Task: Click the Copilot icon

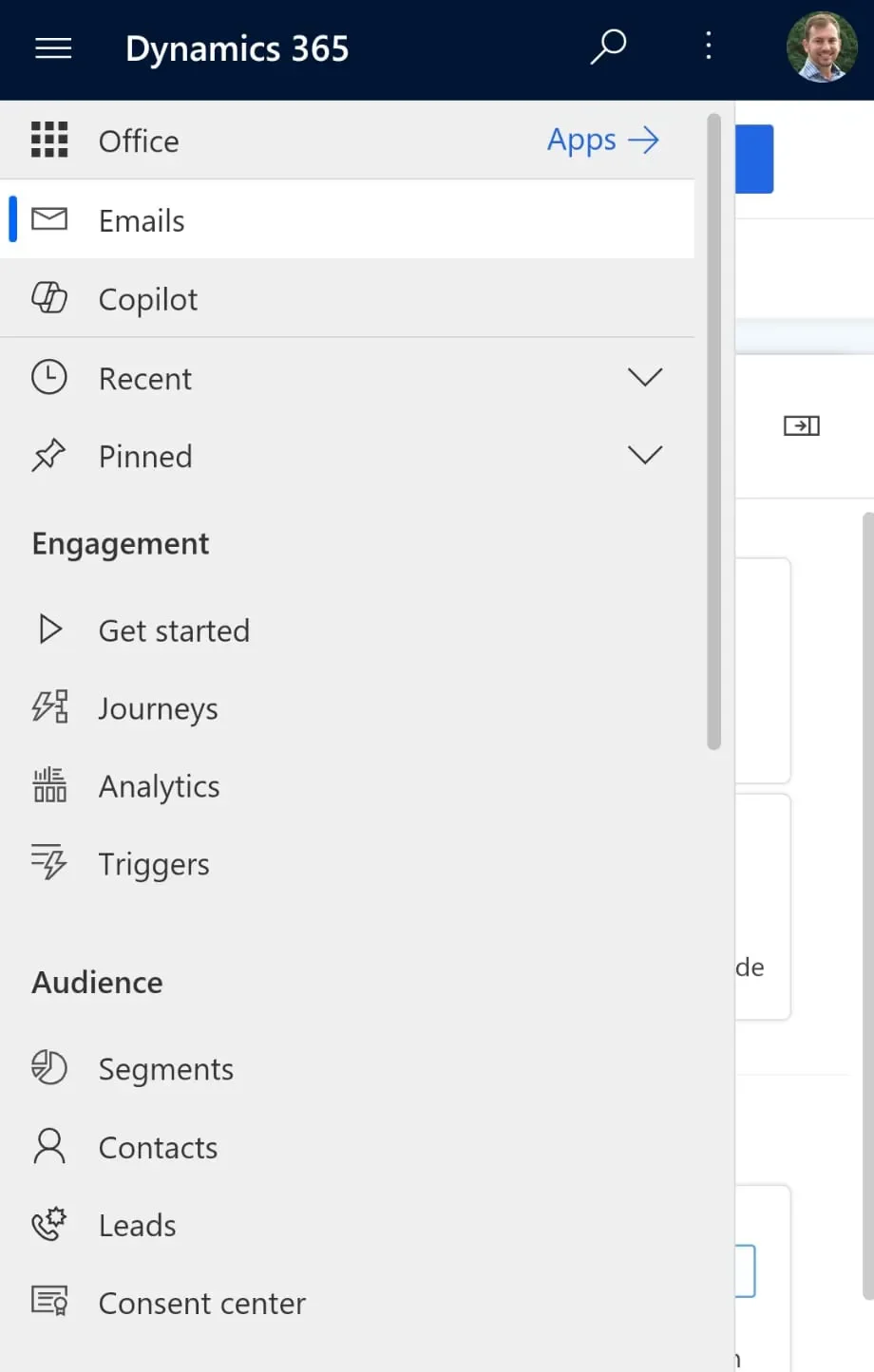Action: point(49,298)
